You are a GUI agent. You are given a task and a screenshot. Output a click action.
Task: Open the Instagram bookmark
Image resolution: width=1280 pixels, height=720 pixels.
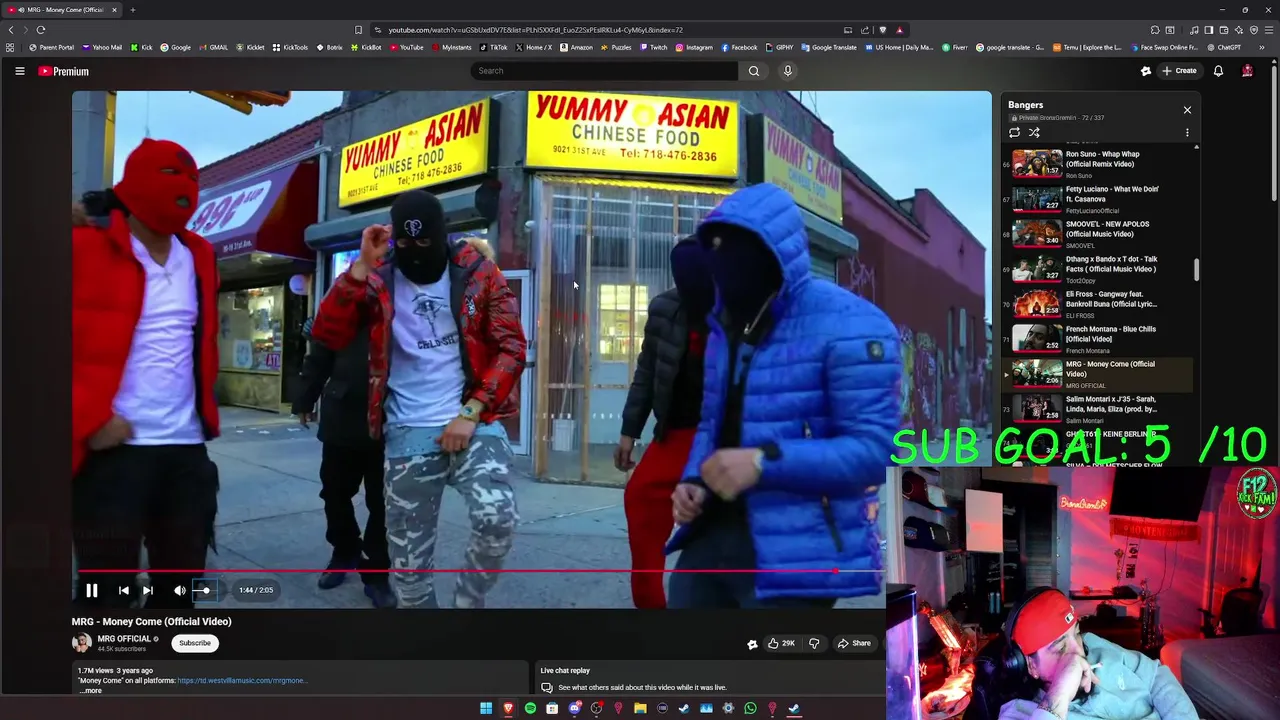pos(694,47)
